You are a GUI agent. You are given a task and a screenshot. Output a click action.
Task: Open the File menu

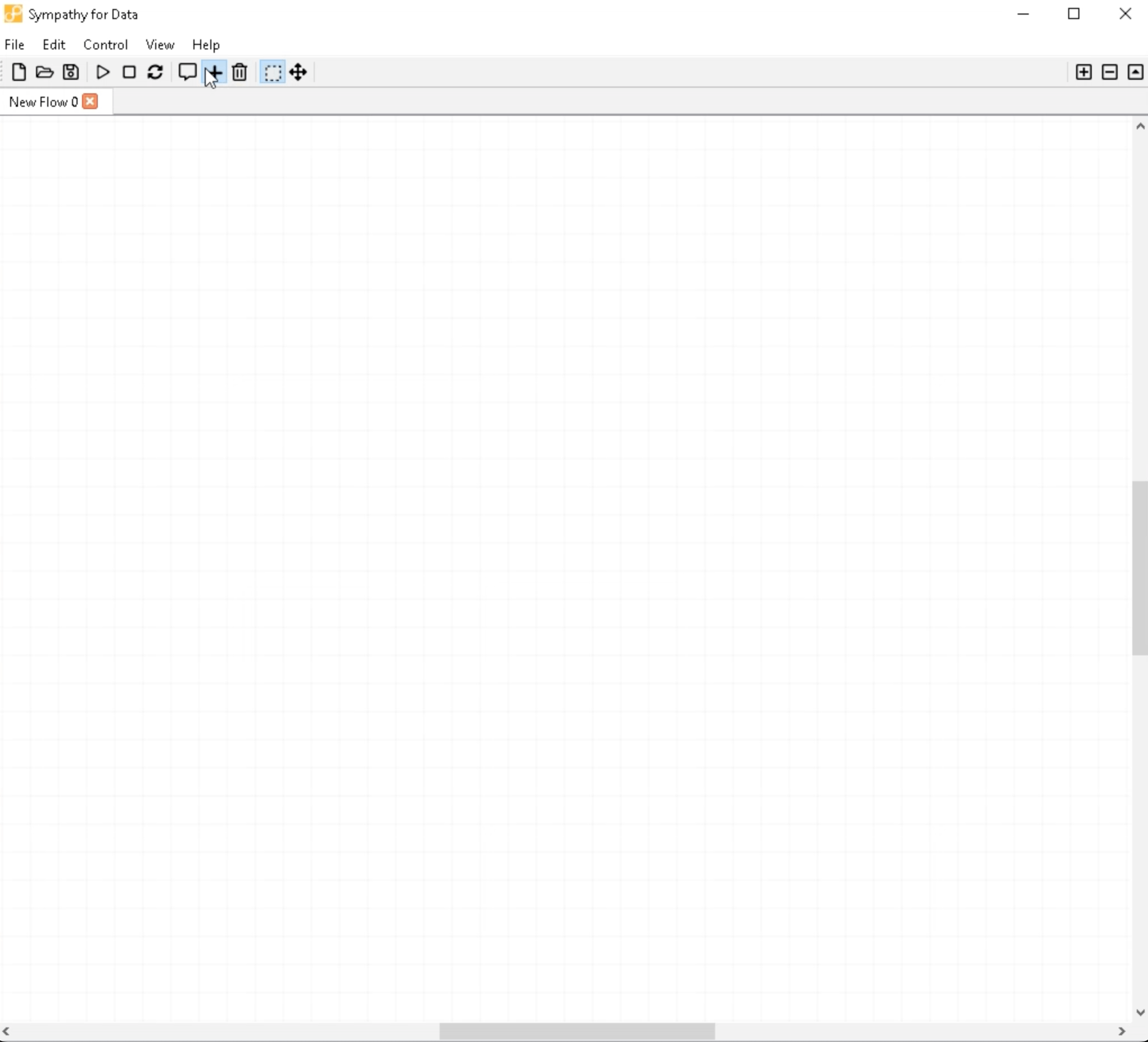click(14, 44)
